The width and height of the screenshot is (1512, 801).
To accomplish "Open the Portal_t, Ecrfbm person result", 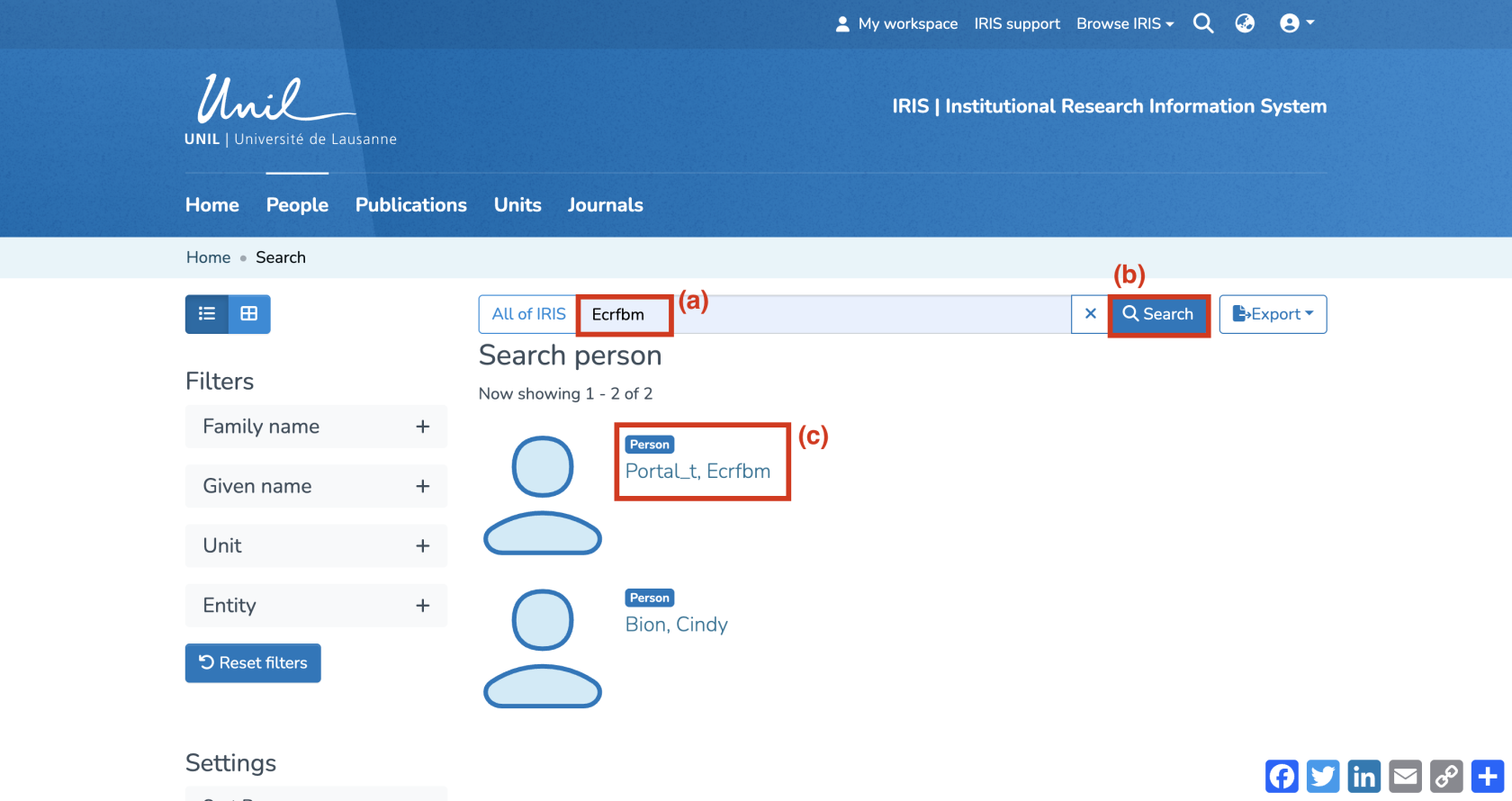I will click(x=697, y=472).
